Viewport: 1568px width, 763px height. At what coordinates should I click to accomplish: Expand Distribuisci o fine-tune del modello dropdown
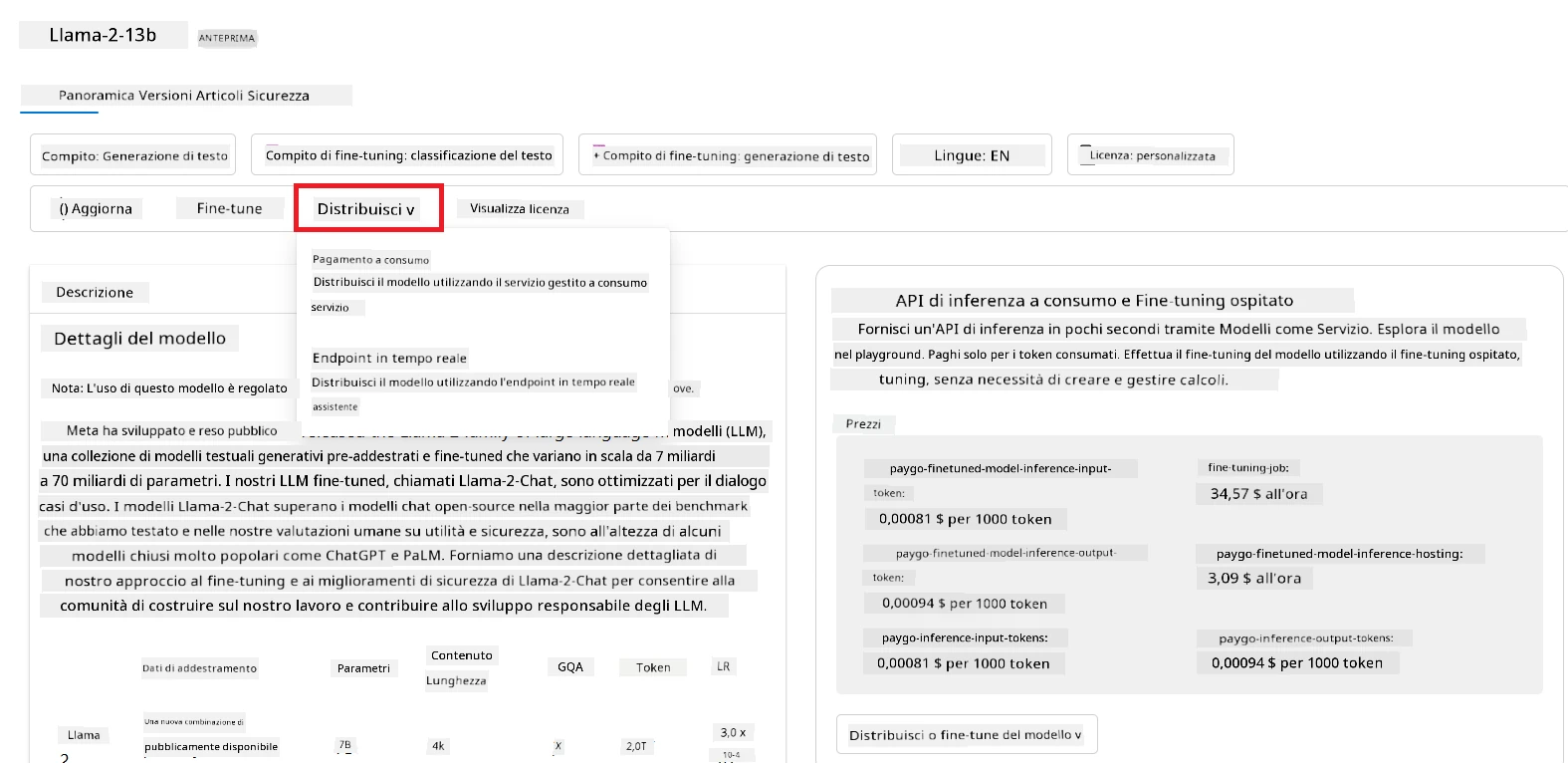point(967,735)
